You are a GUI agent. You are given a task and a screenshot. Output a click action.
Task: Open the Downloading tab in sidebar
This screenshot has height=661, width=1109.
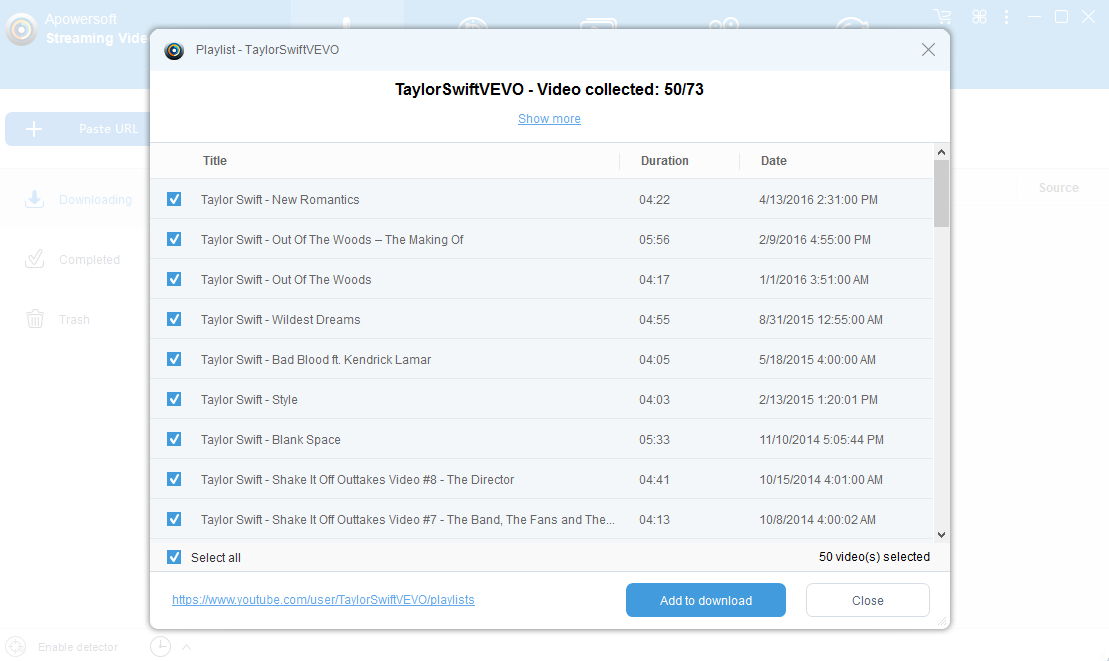(x=75, y=199)
